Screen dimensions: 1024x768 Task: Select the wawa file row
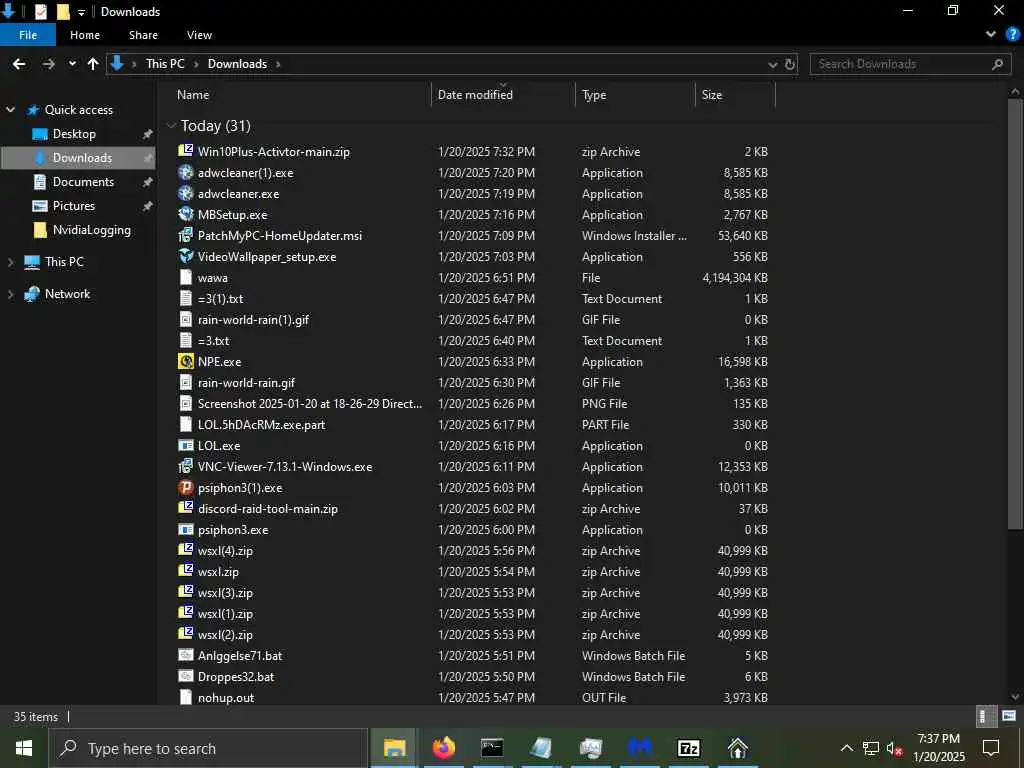[473, 278]
